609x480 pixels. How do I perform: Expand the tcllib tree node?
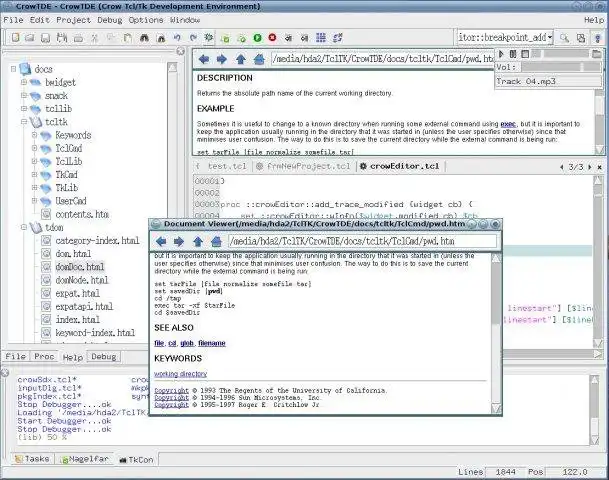click(24, 109)
